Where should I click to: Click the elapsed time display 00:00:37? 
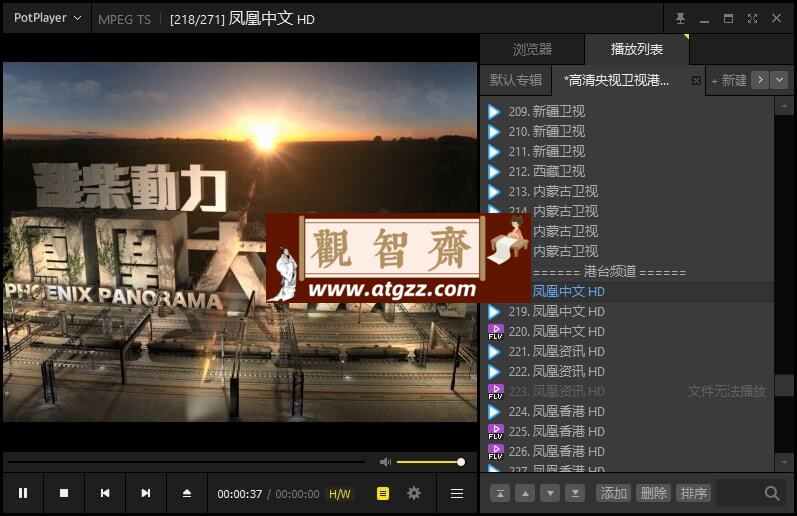tap(239, 494)
